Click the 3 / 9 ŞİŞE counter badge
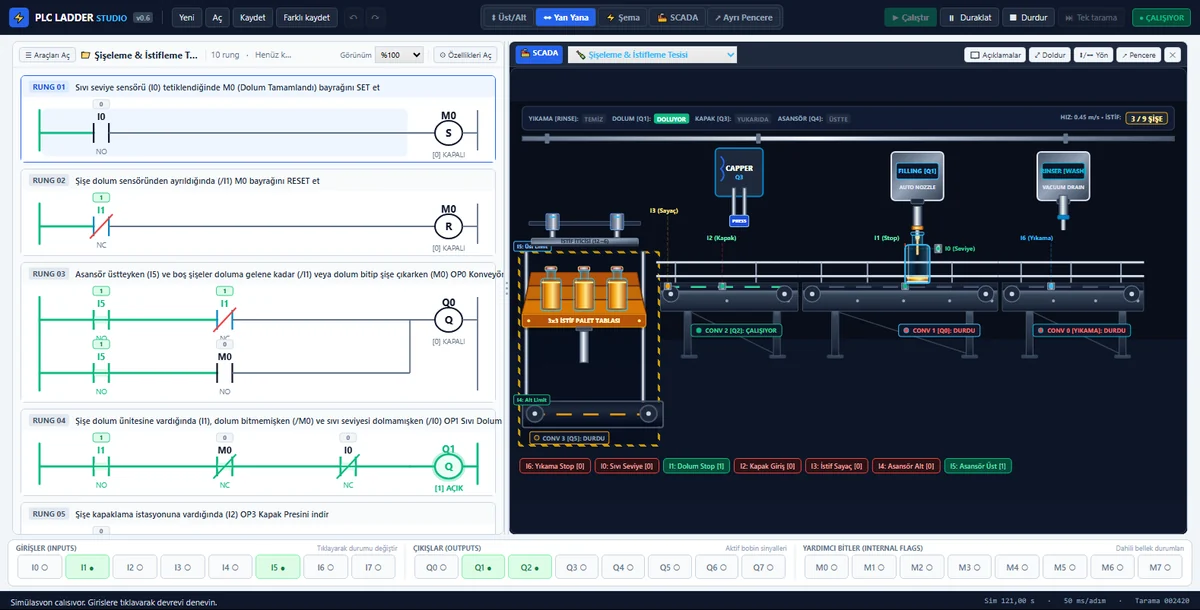The image size is (1200, 610). tap(1146, 118)
